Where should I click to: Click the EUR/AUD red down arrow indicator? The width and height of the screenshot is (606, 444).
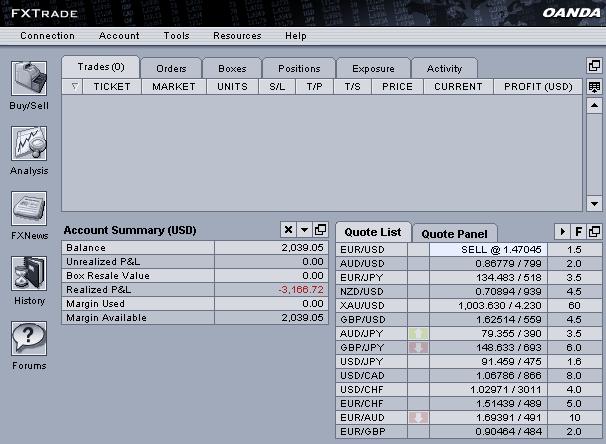pos(418,417)
